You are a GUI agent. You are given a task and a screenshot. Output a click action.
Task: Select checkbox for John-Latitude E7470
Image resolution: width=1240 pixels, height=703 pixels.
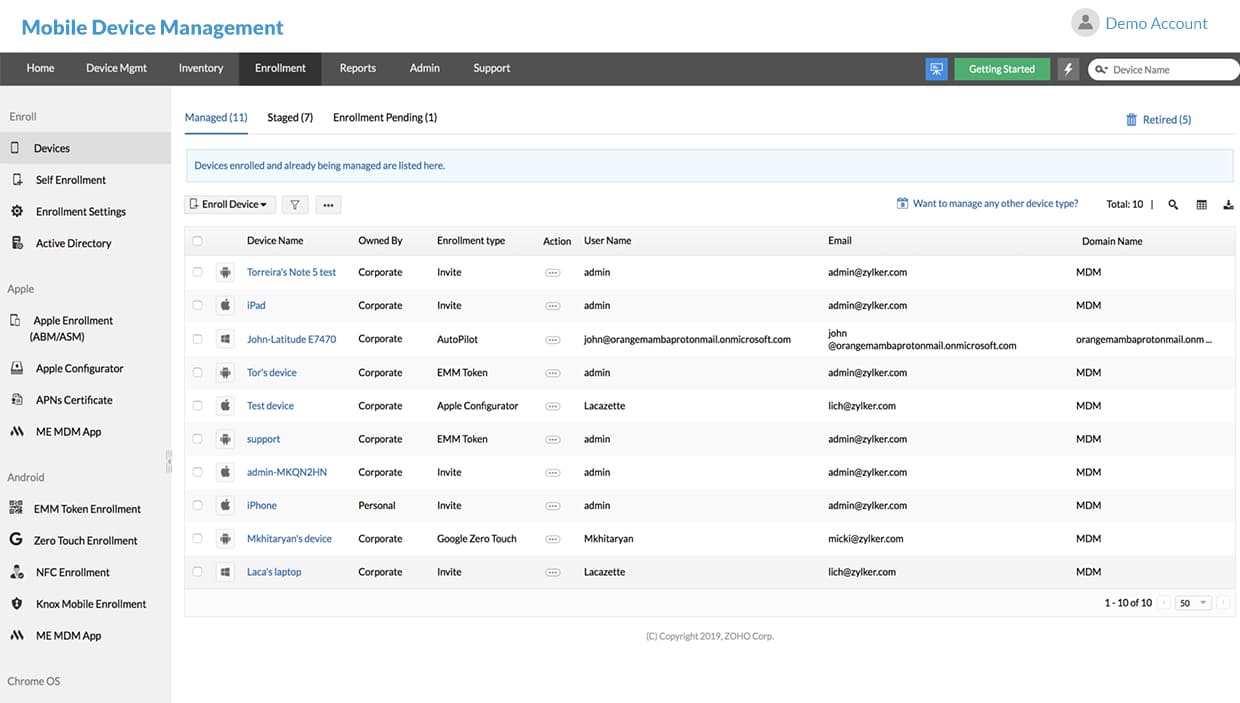(x=197, y=339)
